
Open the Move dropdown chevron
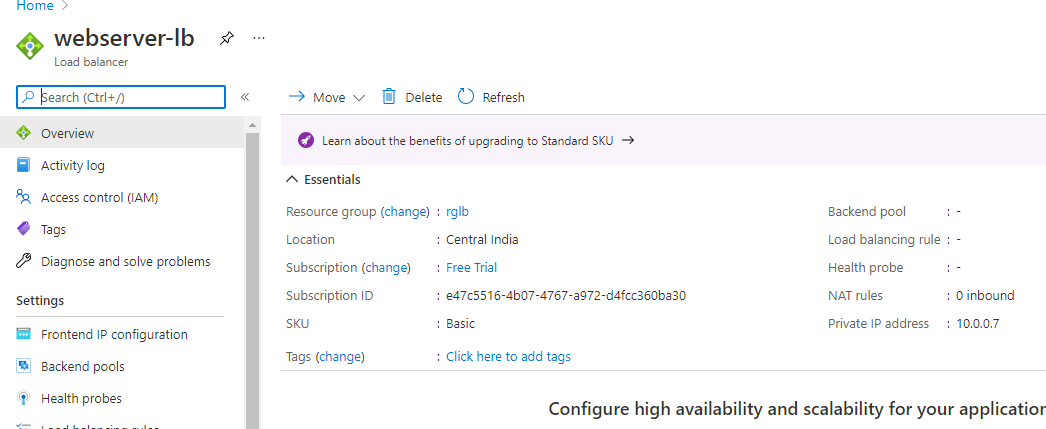[358, 97]
